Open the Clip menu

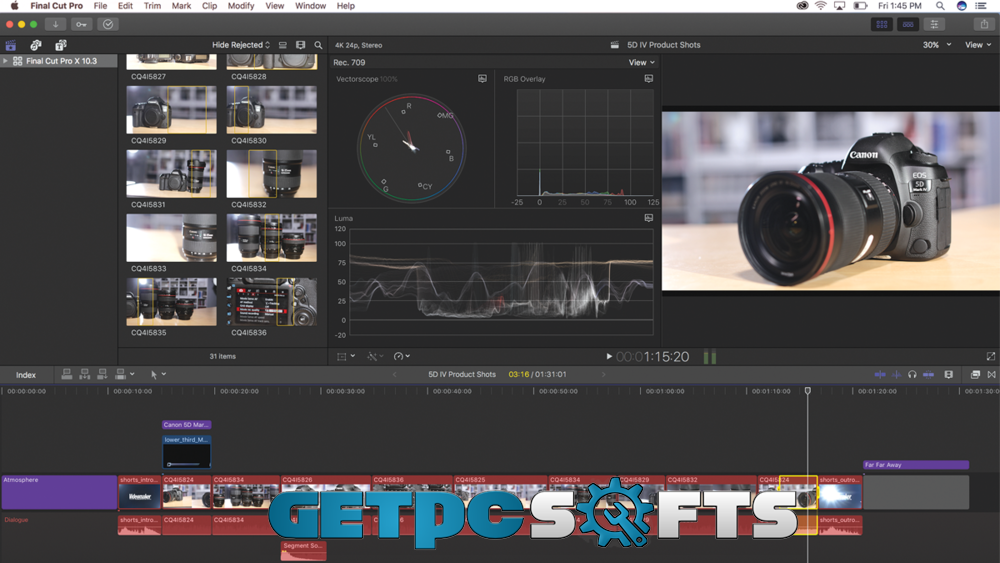coord(209,6)
